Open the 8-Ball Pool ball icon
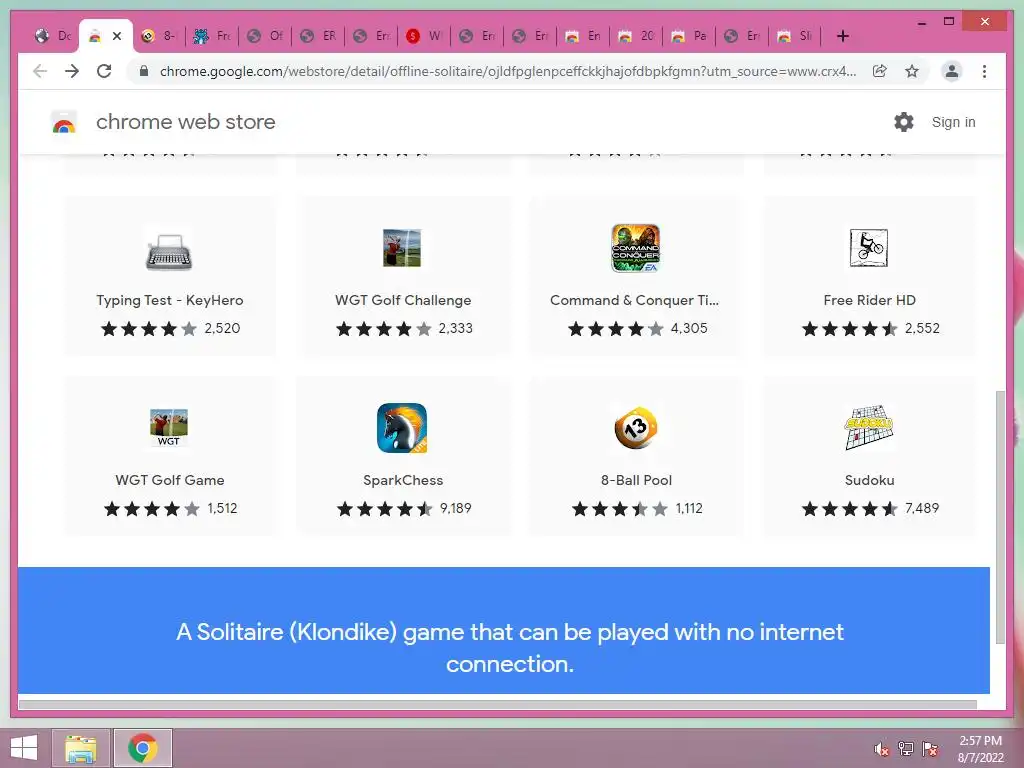The width and height of the screenshot is (1024, 768). 635,428
